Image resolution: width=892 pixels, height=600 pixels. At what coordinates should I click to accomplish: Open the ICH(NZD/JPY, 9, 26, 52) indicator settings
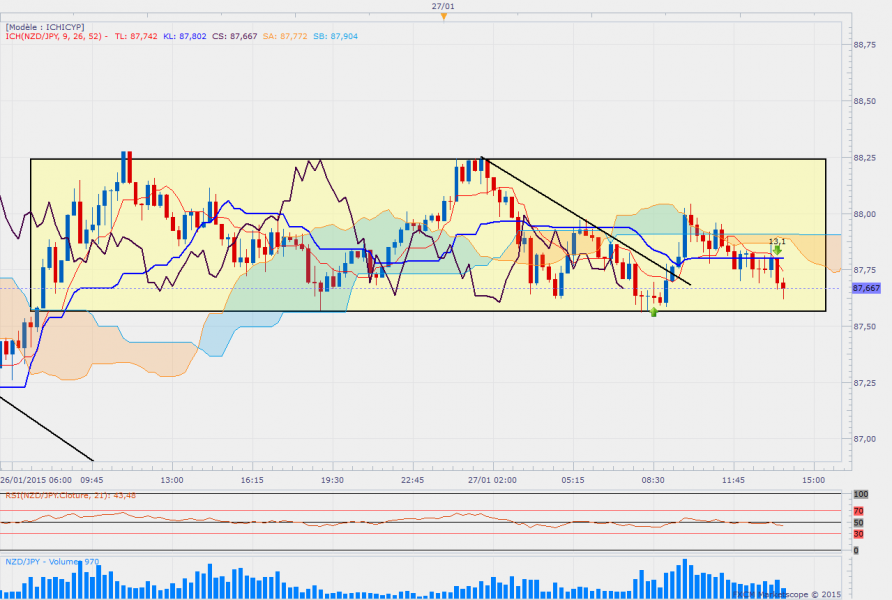point(54,36)
